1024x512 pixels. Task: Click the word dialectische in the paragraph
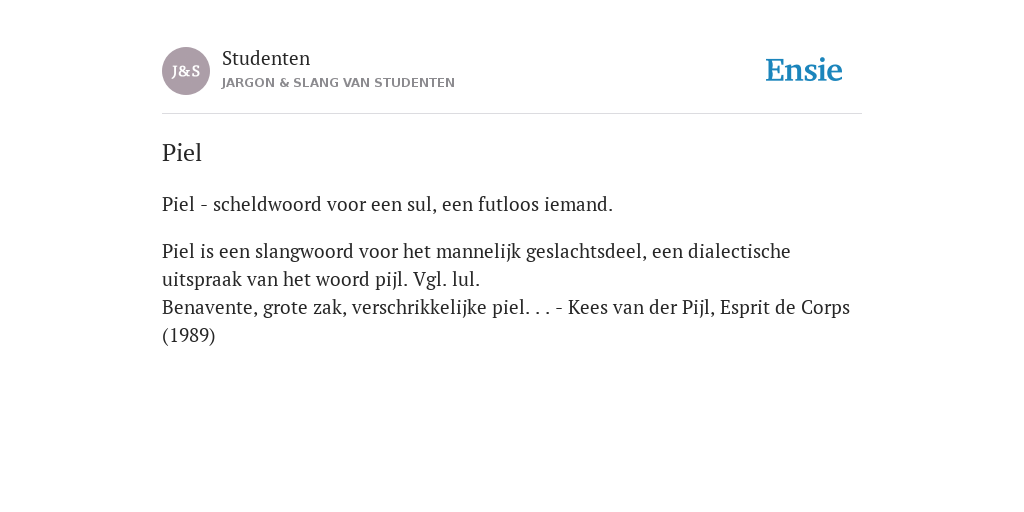click(x=739, y=251)
